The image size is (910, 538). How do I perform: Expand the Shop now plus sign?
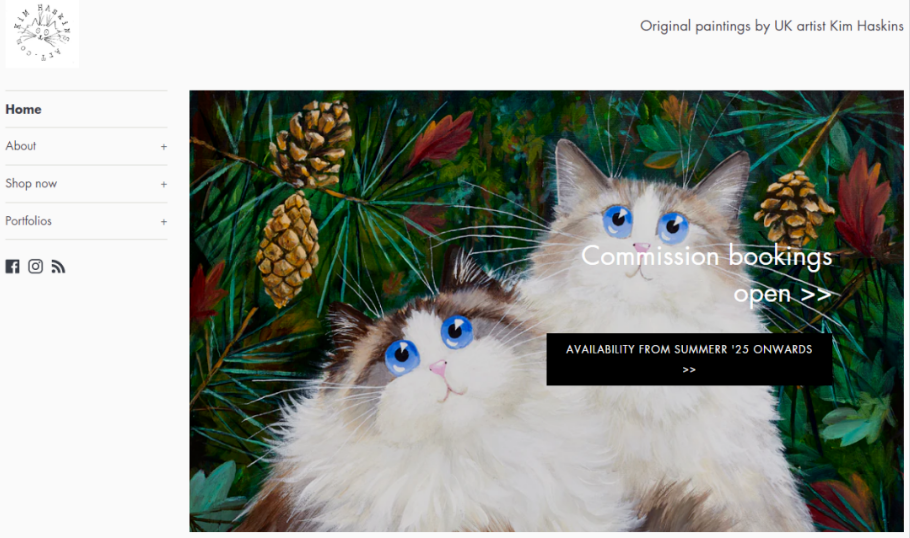164,185
